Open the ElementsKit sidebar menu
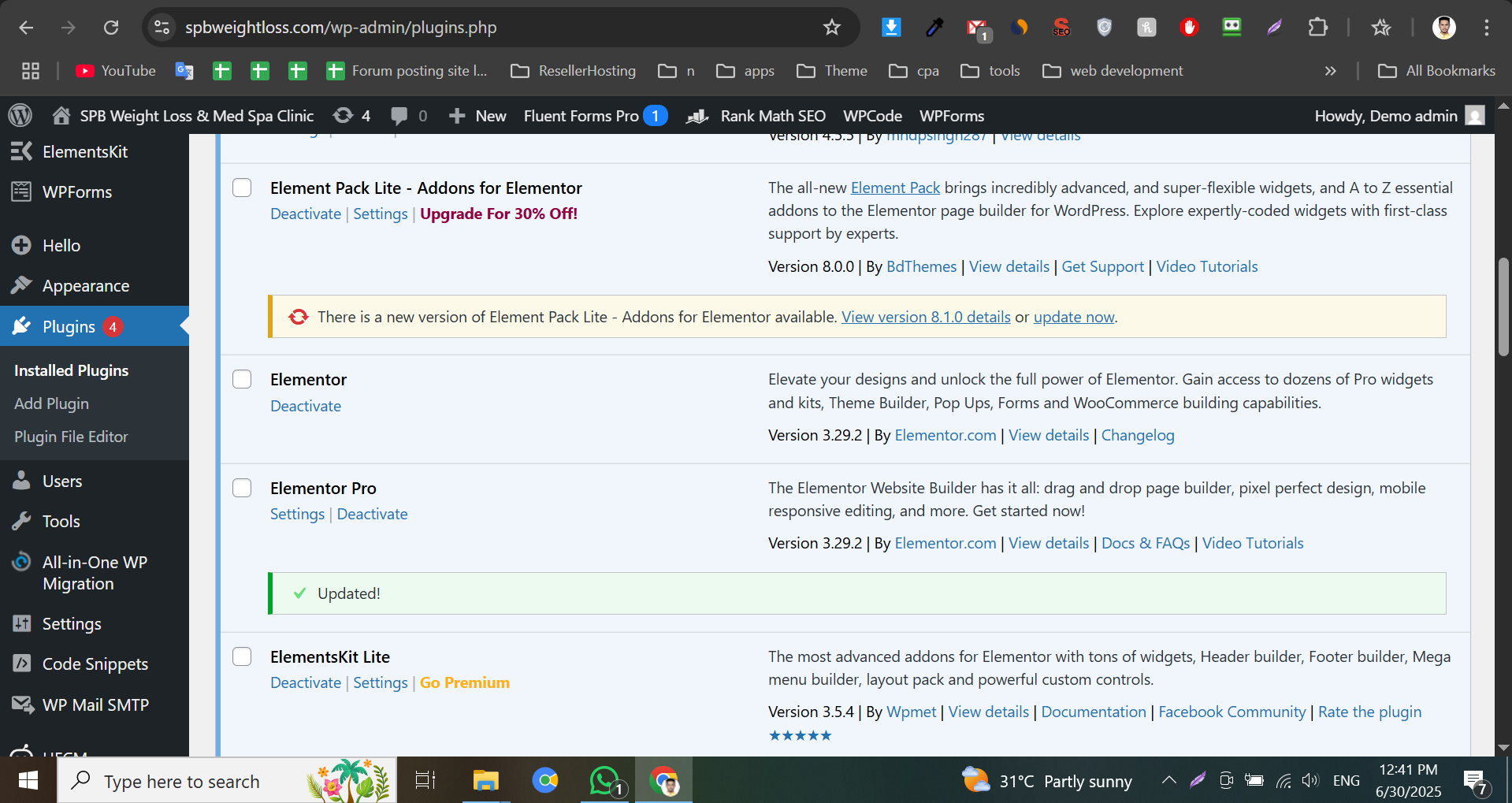 tap(95, 151)
